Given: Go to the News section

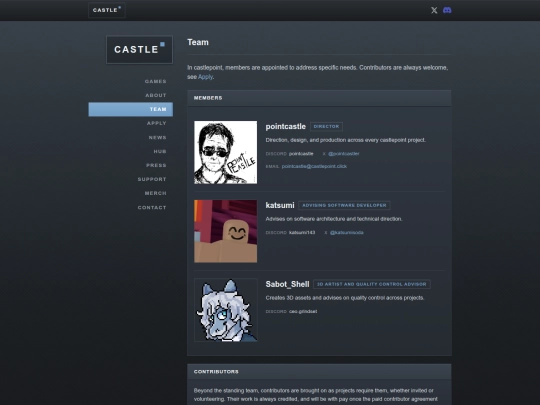Looking at the screenshot, I should [158, 137].
